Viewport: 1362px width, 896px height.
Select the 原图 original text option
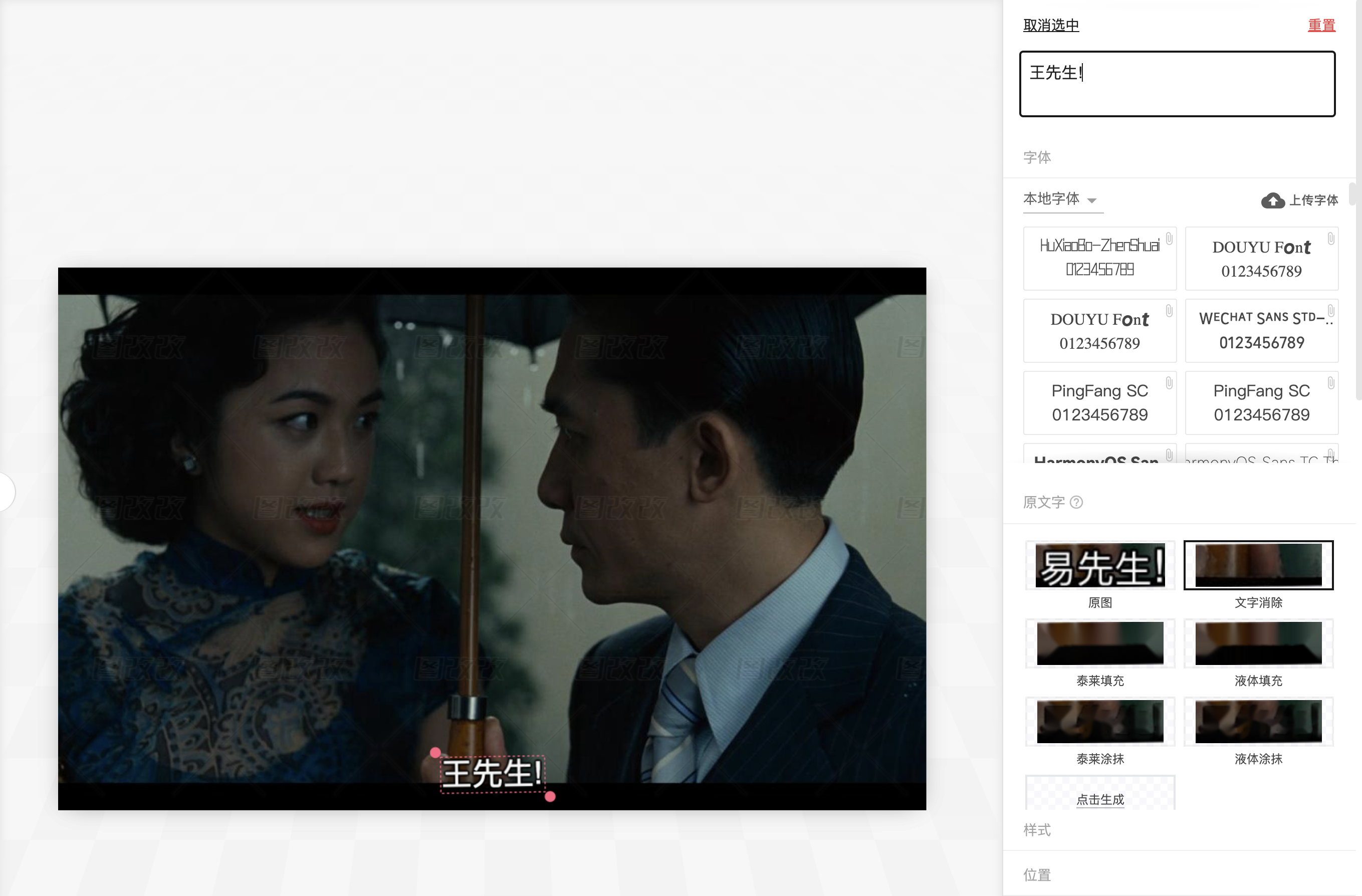click(1099, 565)
